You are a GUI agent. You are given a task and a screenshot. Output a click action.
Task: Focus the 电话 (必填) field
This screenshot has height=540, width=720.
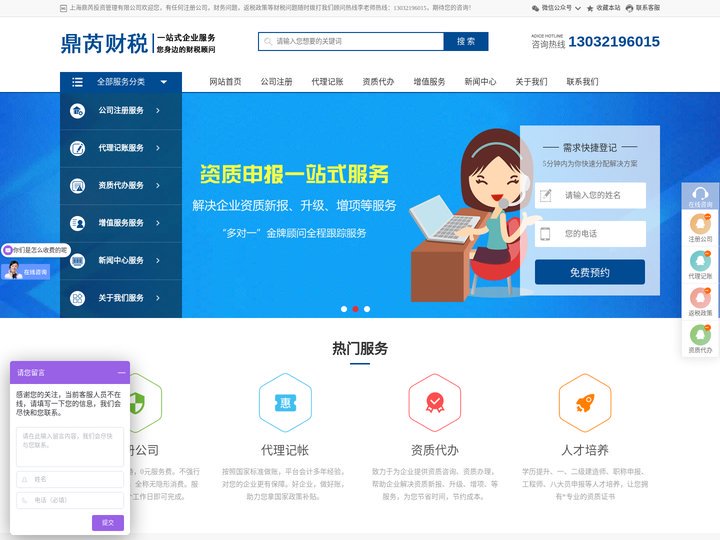coord(70,500)
